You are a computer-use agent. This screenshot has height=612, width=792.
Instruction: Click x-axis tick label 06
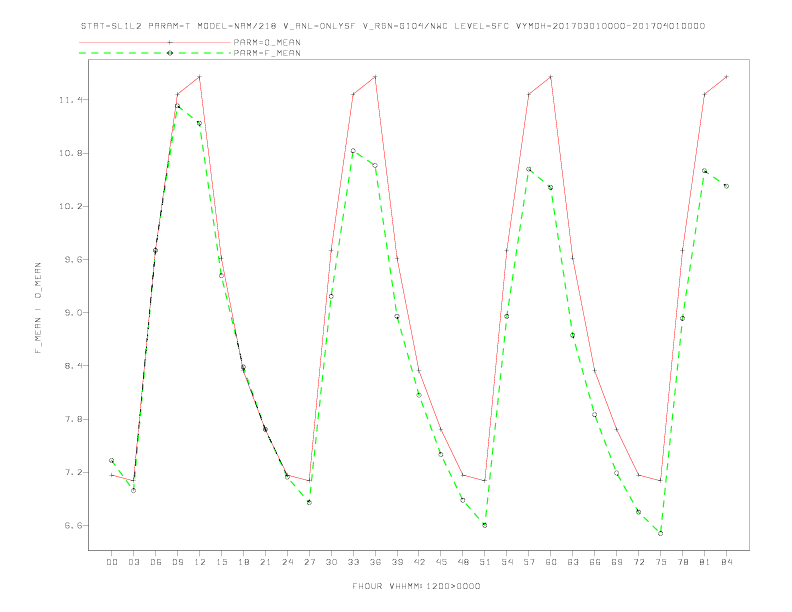pos(156,562)
